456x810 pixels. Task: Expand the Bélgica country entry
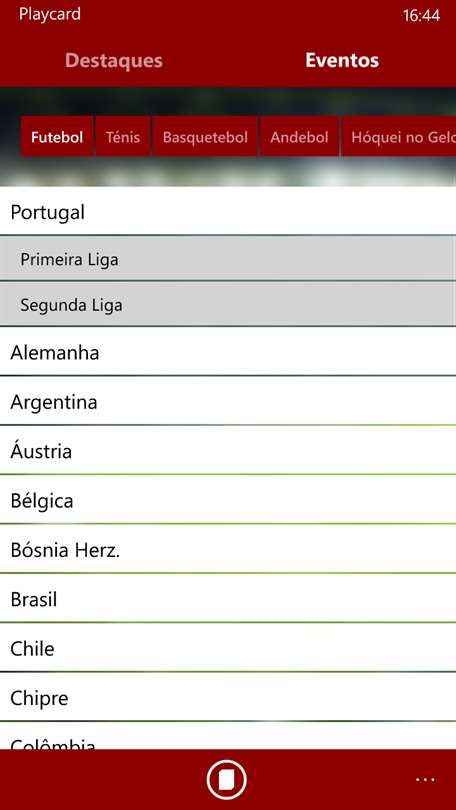228,500
